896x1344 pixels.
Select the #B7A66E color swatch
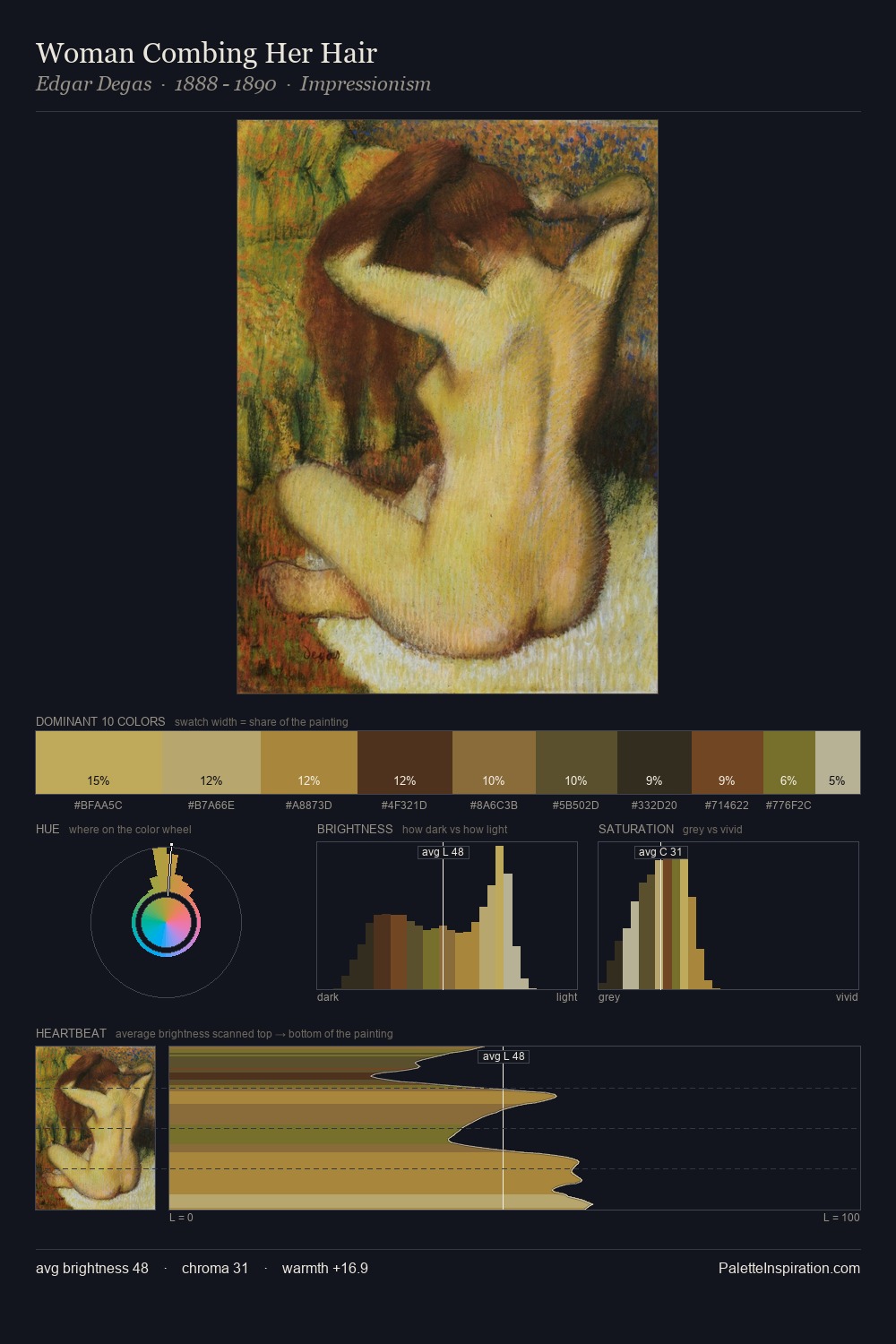211,762
